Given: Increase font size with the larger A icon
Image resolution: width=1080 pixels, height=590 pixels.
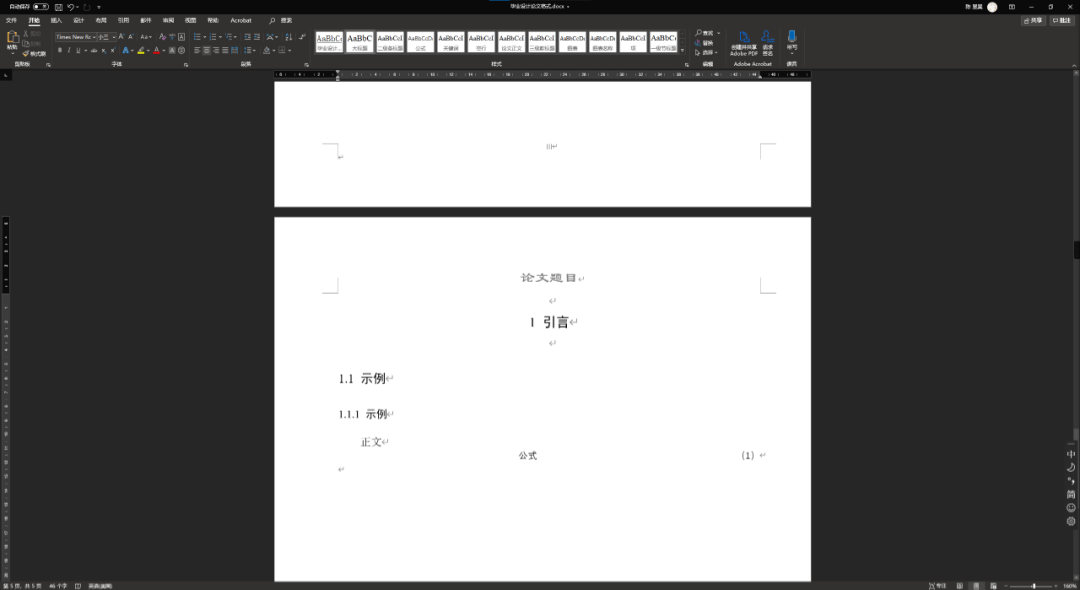Looking at the screenshot, I should tap(121, 36).
